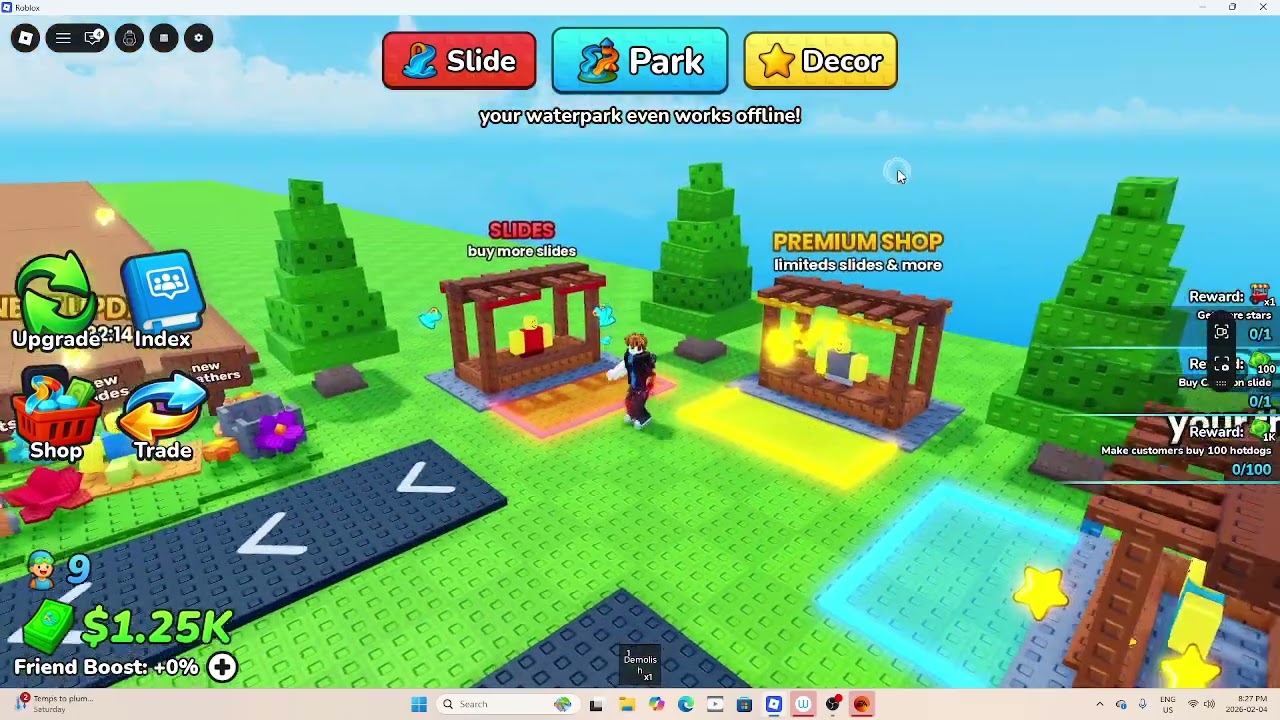Click the 0/100 hotdog quest progress
This screenshot has width=1280, height=720.
(1251, 469)
